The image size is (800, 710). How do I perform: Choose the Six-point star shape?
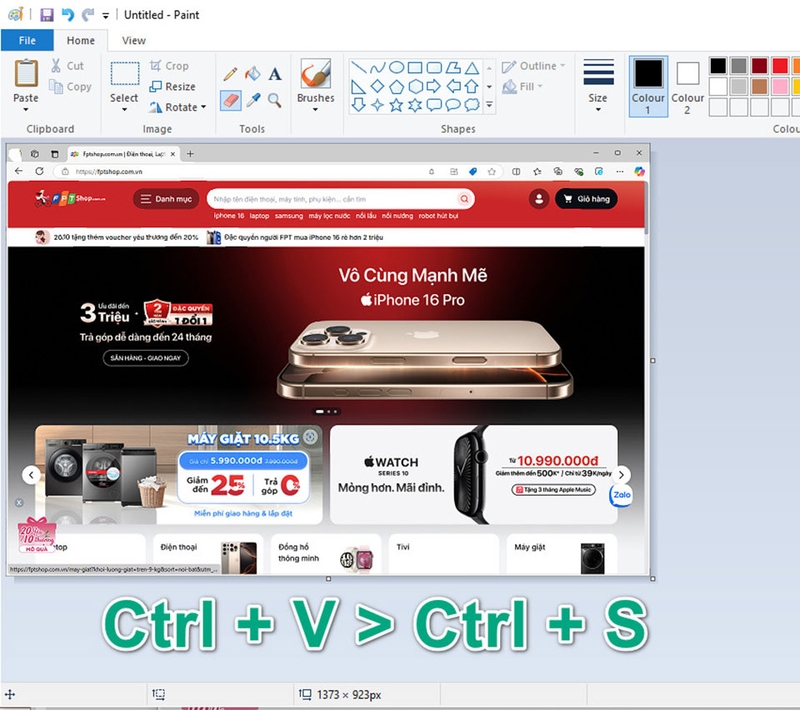415,105
